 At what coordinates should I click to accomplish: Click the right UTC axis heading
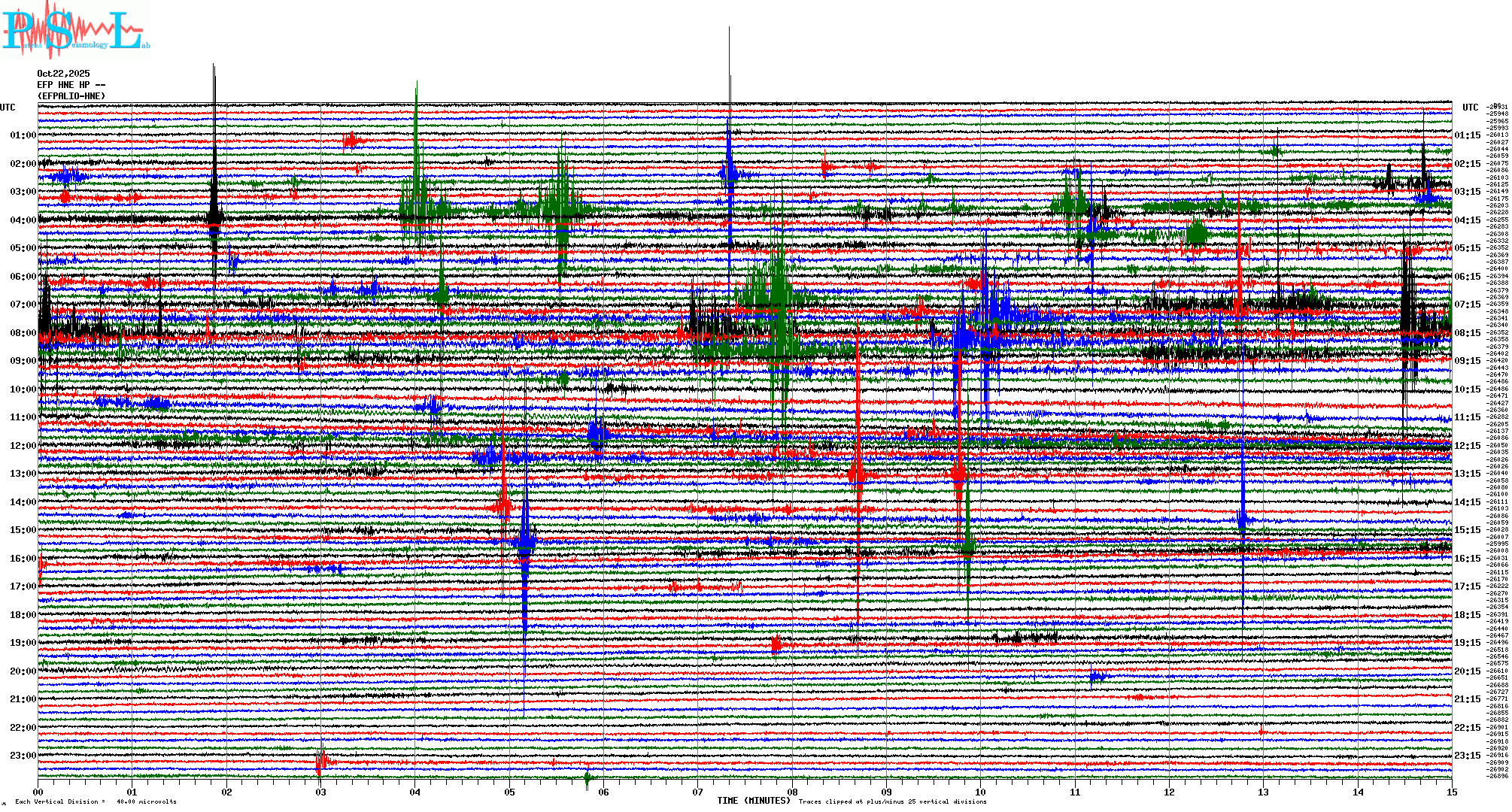(1470, 108)
